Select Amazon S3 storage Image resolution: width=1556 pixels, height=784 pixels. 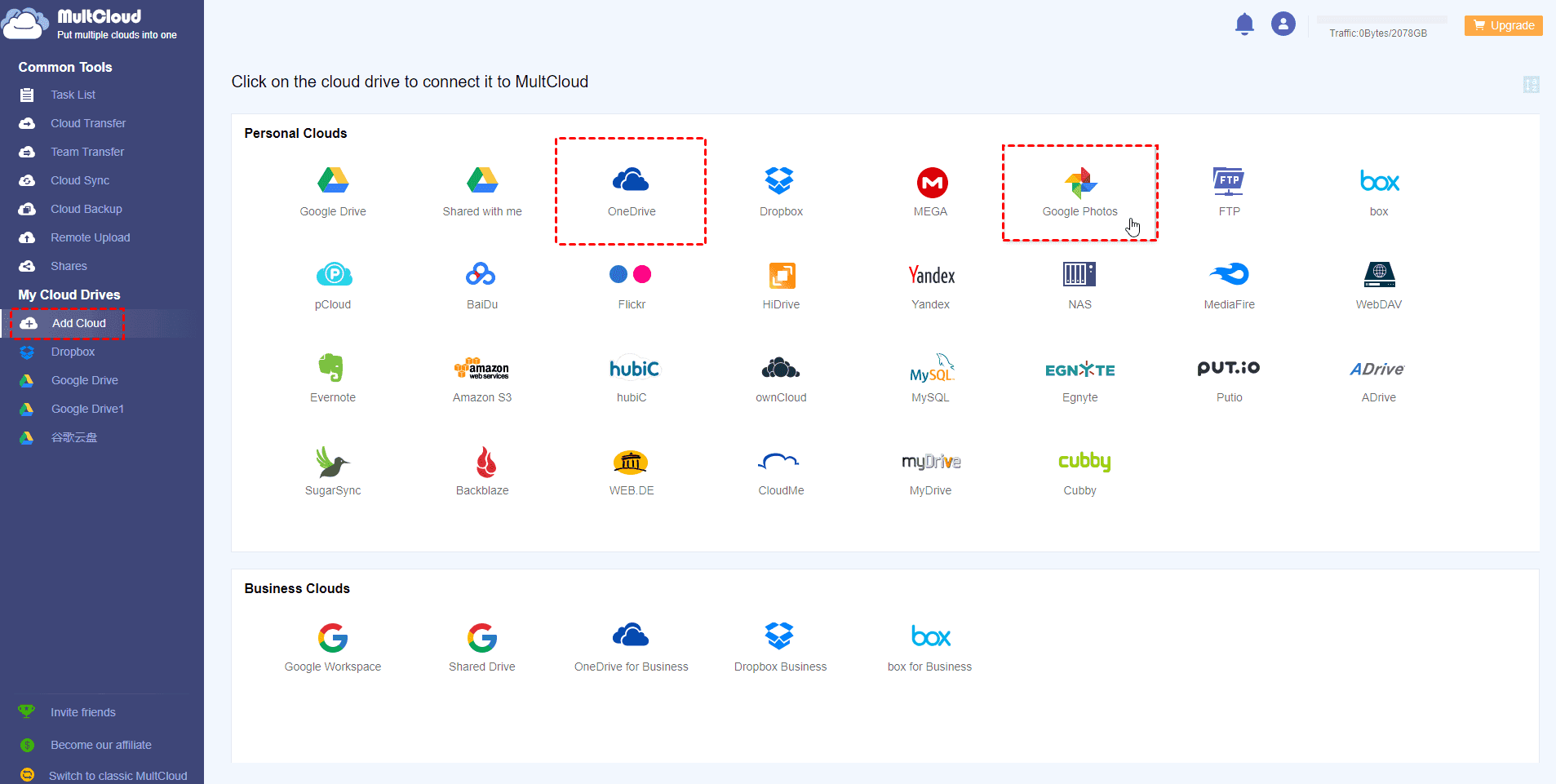click(x=482, y=379)
